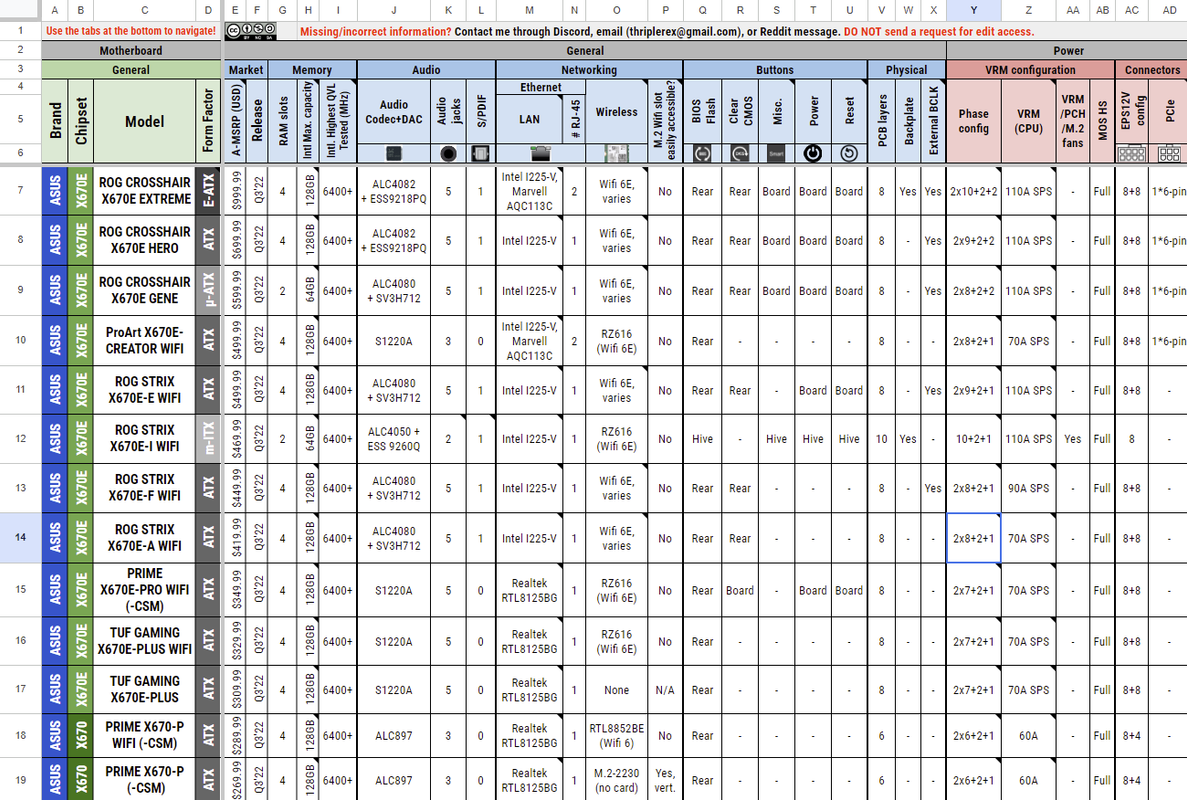This screenshot has width=1187, height=800.
Task: Select the 10+2+1 phase config cell
Action: tap(974, 439)
